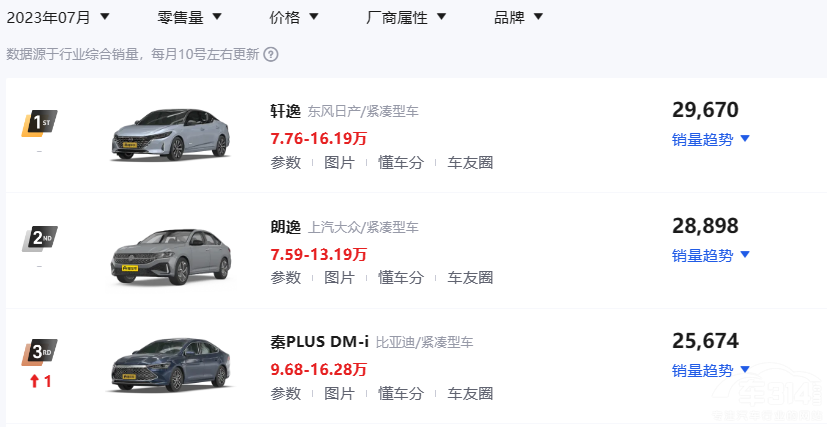827x427 pixels.
Task: Expand the 零售量 filter dropdown
Action: coord(190,17)
